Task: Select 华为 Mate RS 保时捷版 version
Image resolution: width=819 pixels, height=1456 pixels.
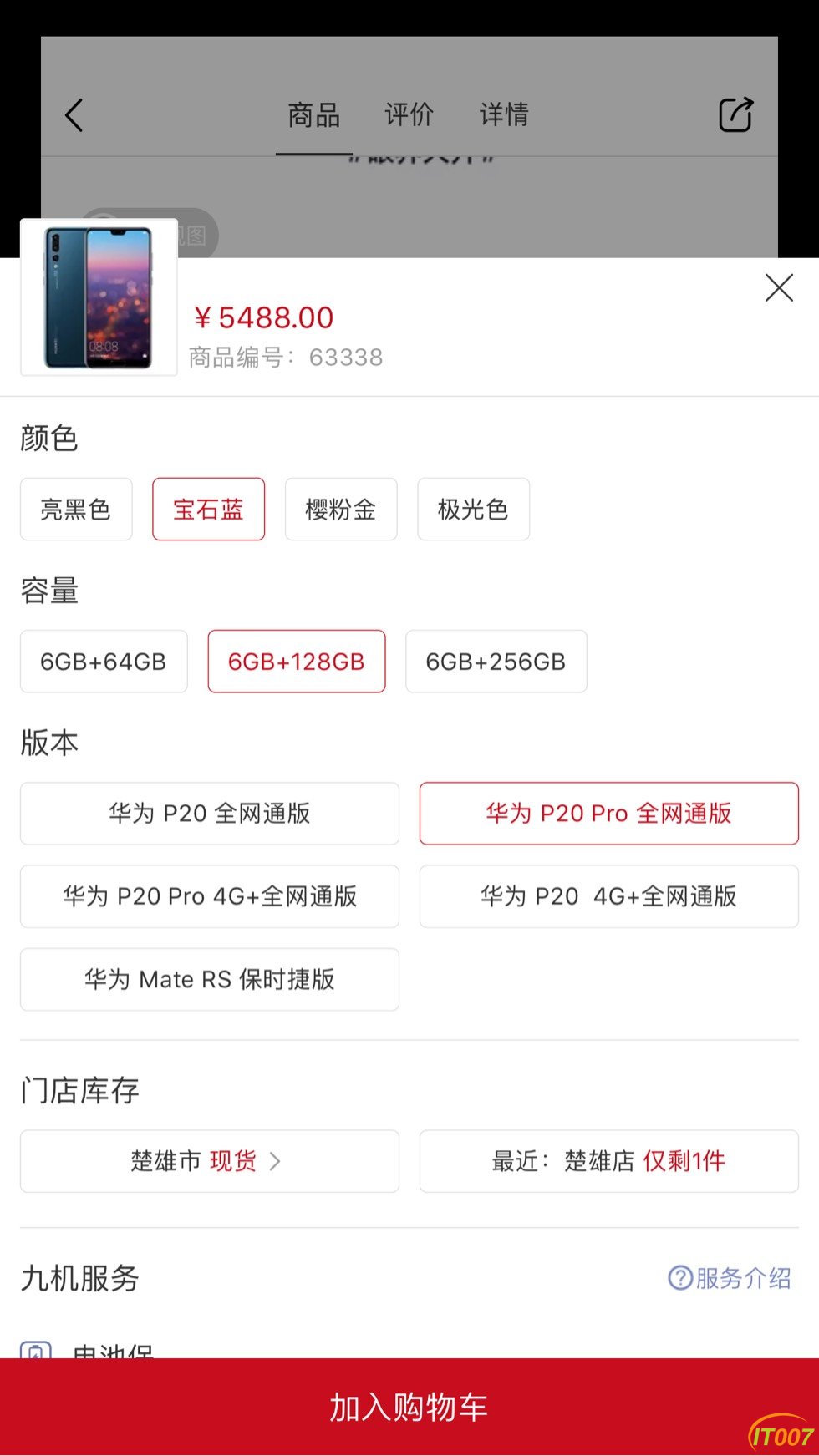Action: 210,979
